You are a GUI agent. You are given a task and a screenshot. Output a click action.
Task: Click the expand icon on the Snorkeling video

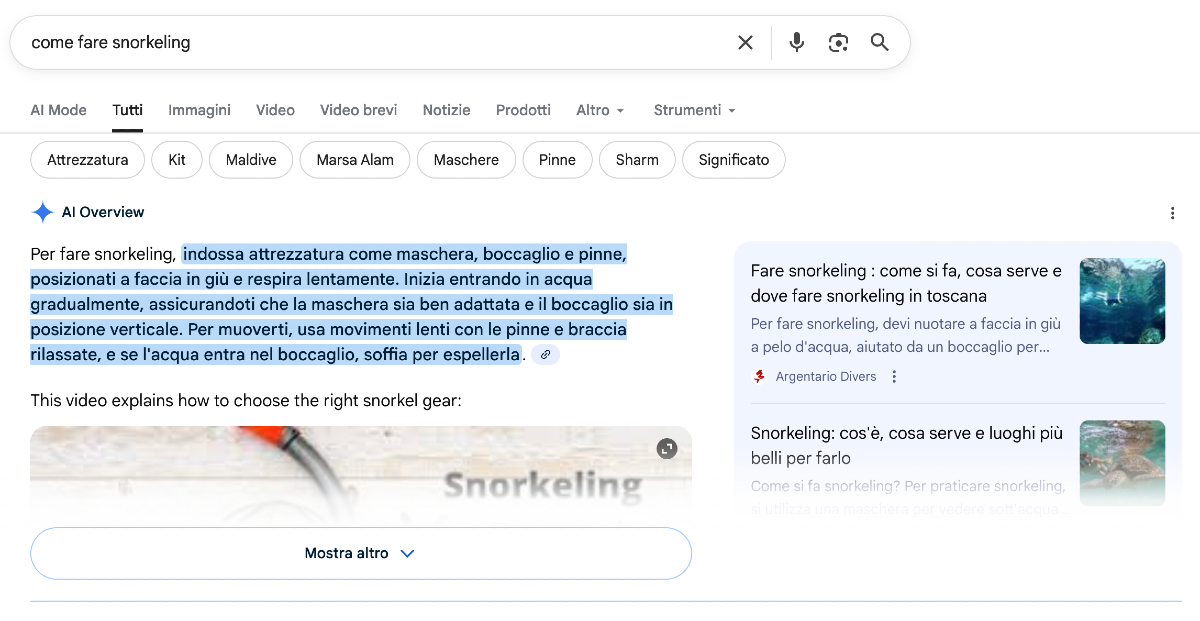tap(667, 450)
